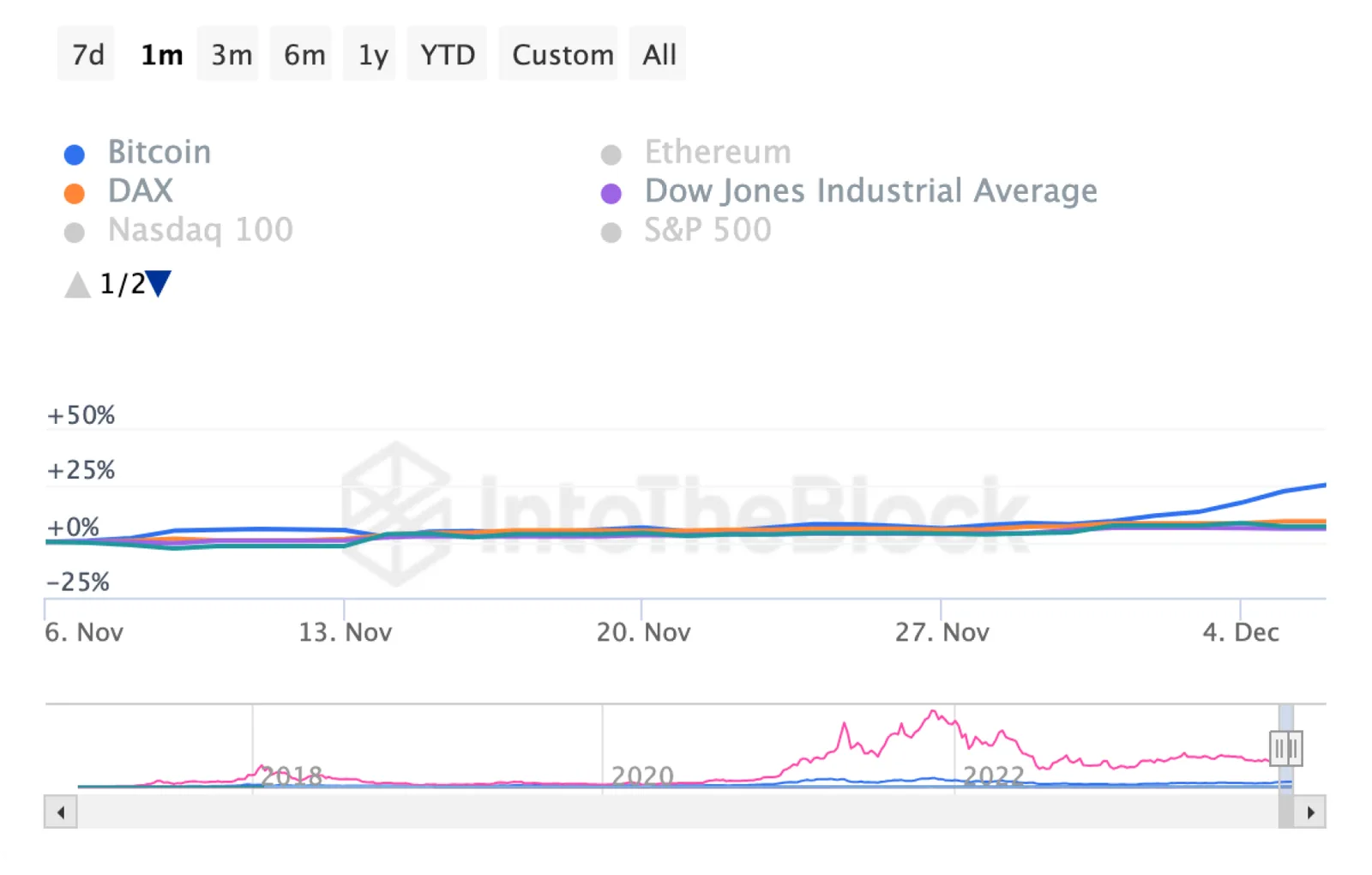The width and height of the screenshot is (1372, 875).
Task: Choose the YTD range
Action: (x=448, y=54)
